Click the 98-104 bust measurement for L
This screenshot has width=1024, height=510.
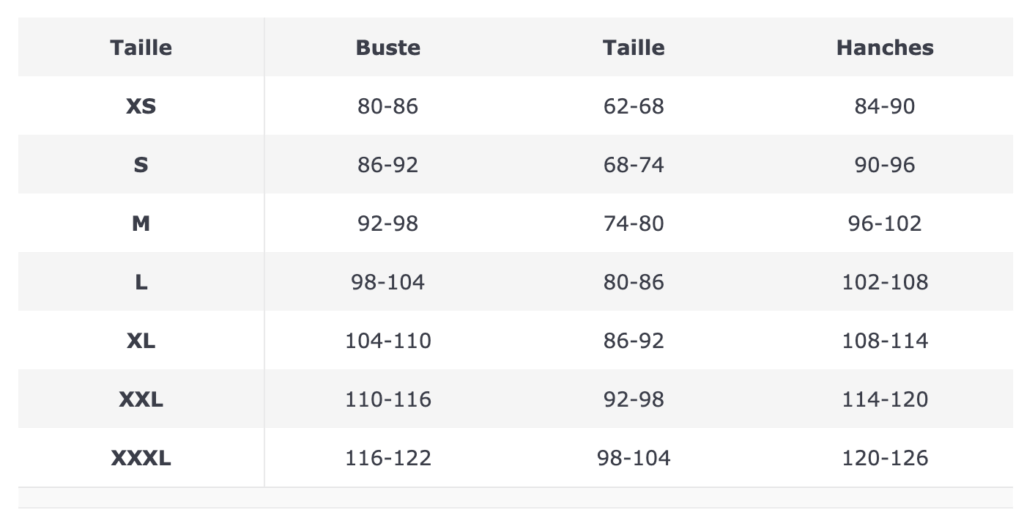pyautogui.click(x=387, y=282)
